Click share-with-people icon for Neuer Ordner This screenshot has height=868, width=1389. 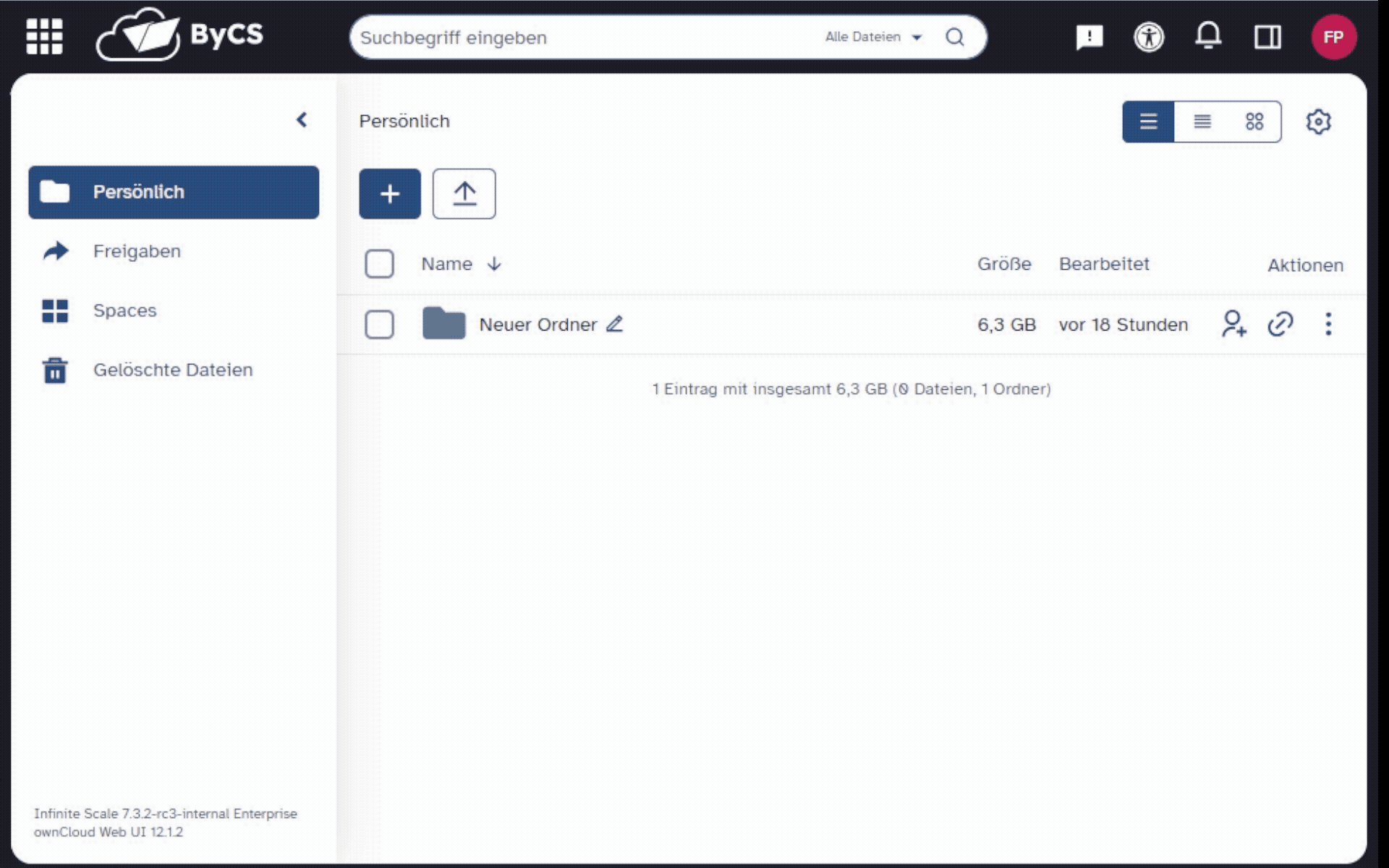pos(1233,324)
